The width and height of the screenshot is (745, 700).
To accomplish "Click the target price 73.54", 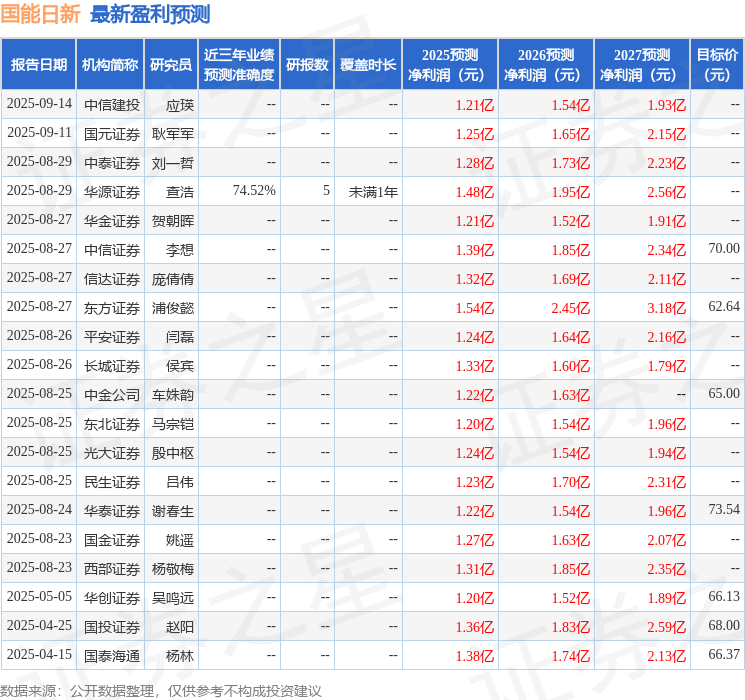I will (724, 509).
